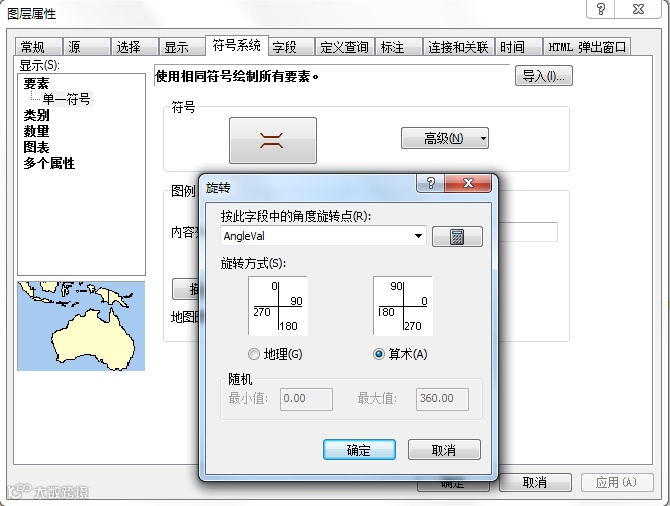Click 导入(I)... button
670x506 pixels.
click(x=544, y=76)
